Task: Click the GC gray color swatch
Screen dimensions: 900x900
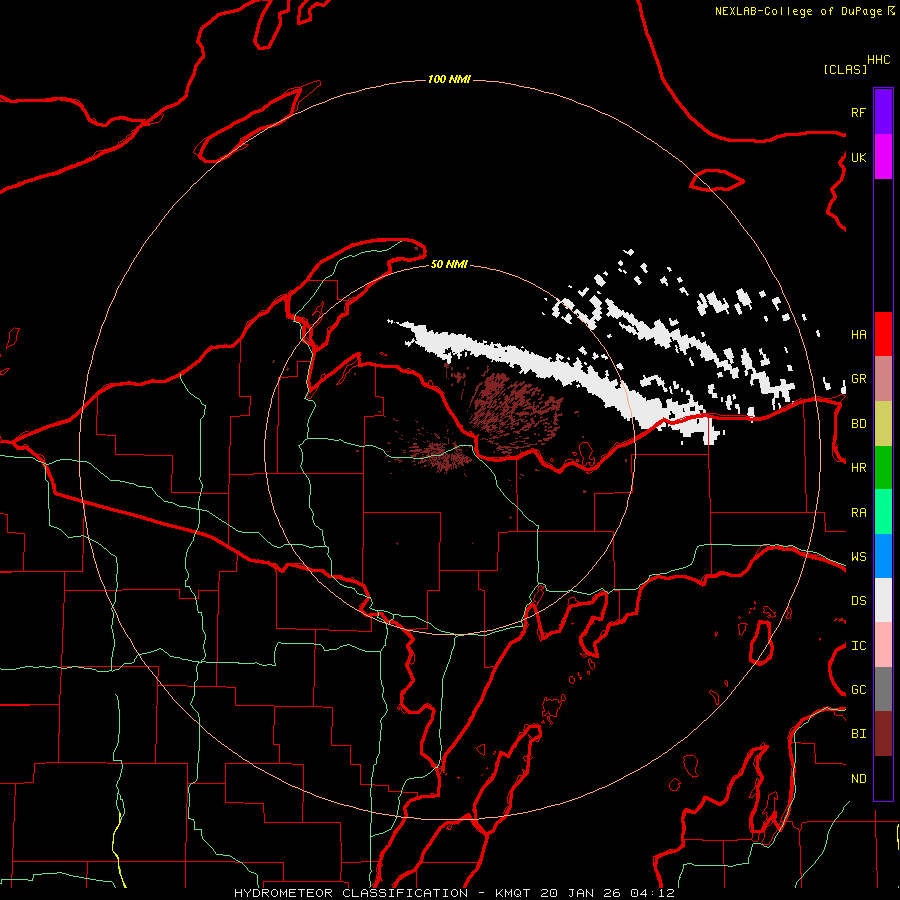Action: (883, 689)
